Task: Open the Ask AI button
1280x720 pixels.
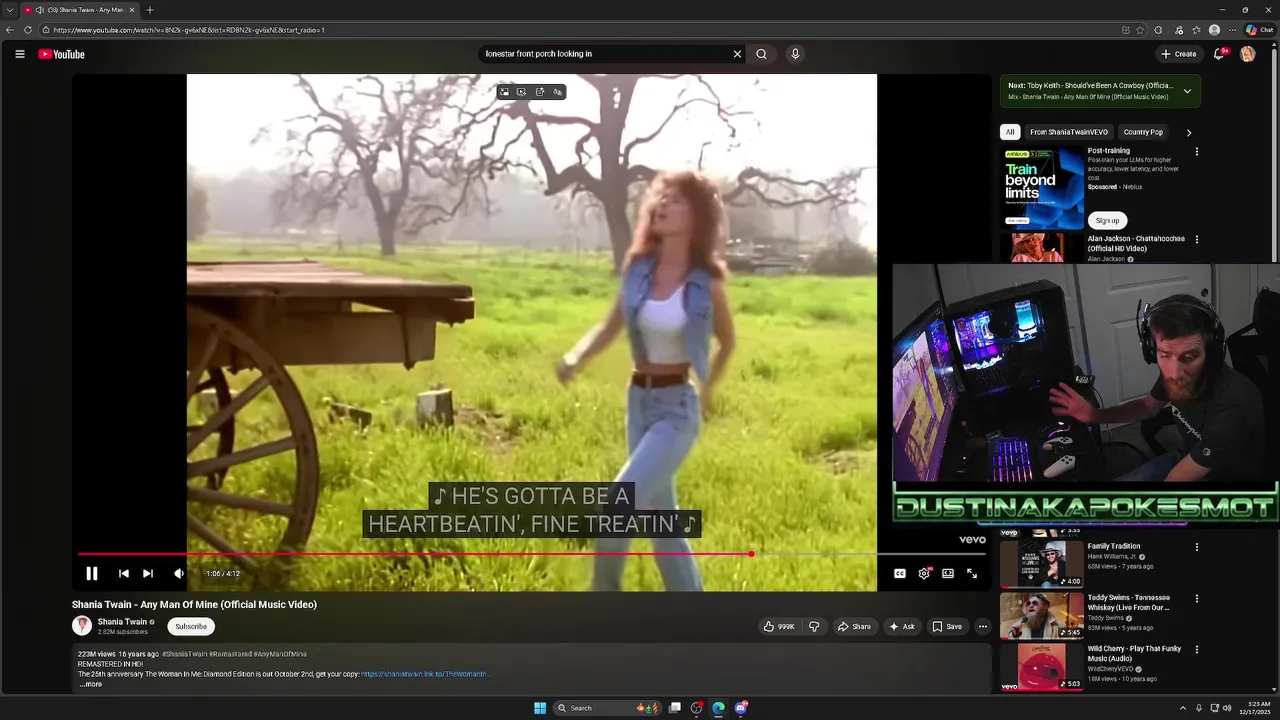Action: pyautogui.click(x=901, y=626)
